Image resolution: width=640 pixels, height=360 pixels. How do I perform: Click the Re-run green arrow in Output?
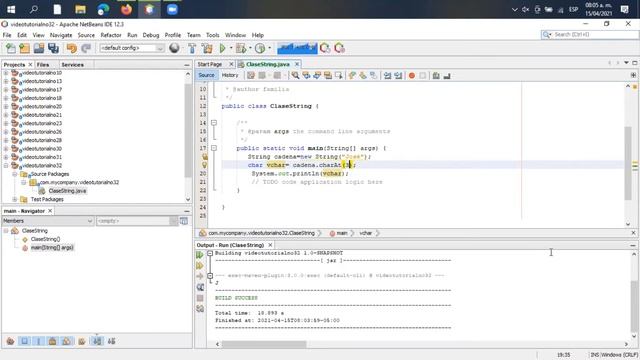pyautogui.click(x=200, y=255)
